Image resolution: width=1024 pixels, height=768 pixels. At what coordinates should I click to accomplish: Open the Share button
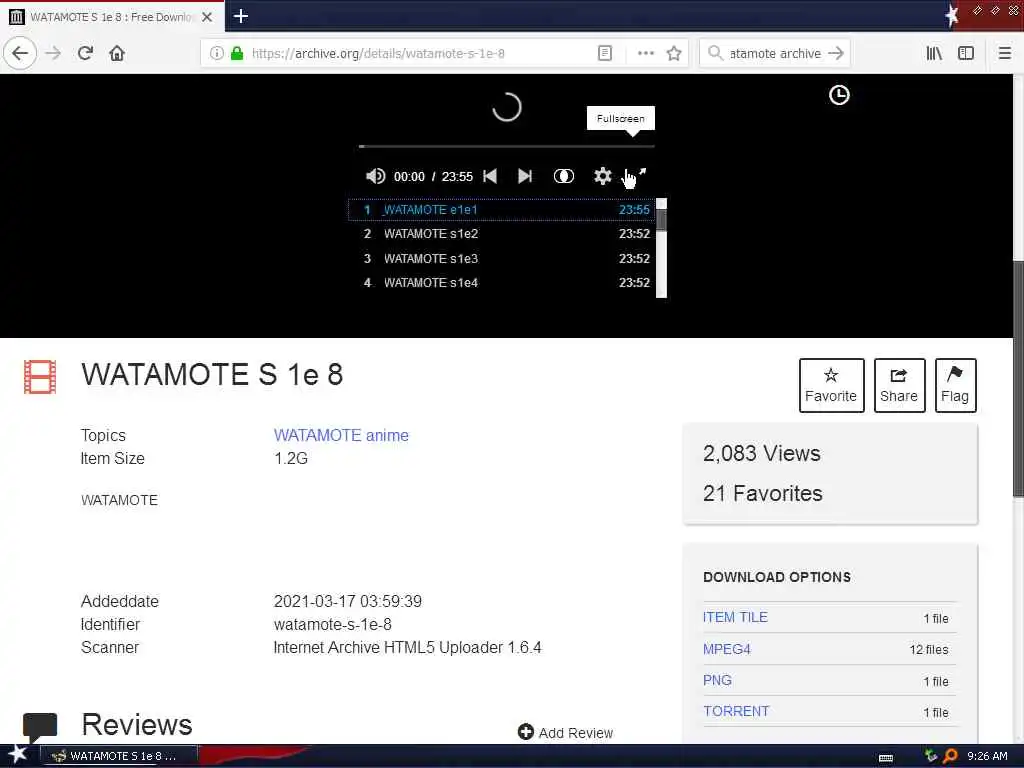899,385
